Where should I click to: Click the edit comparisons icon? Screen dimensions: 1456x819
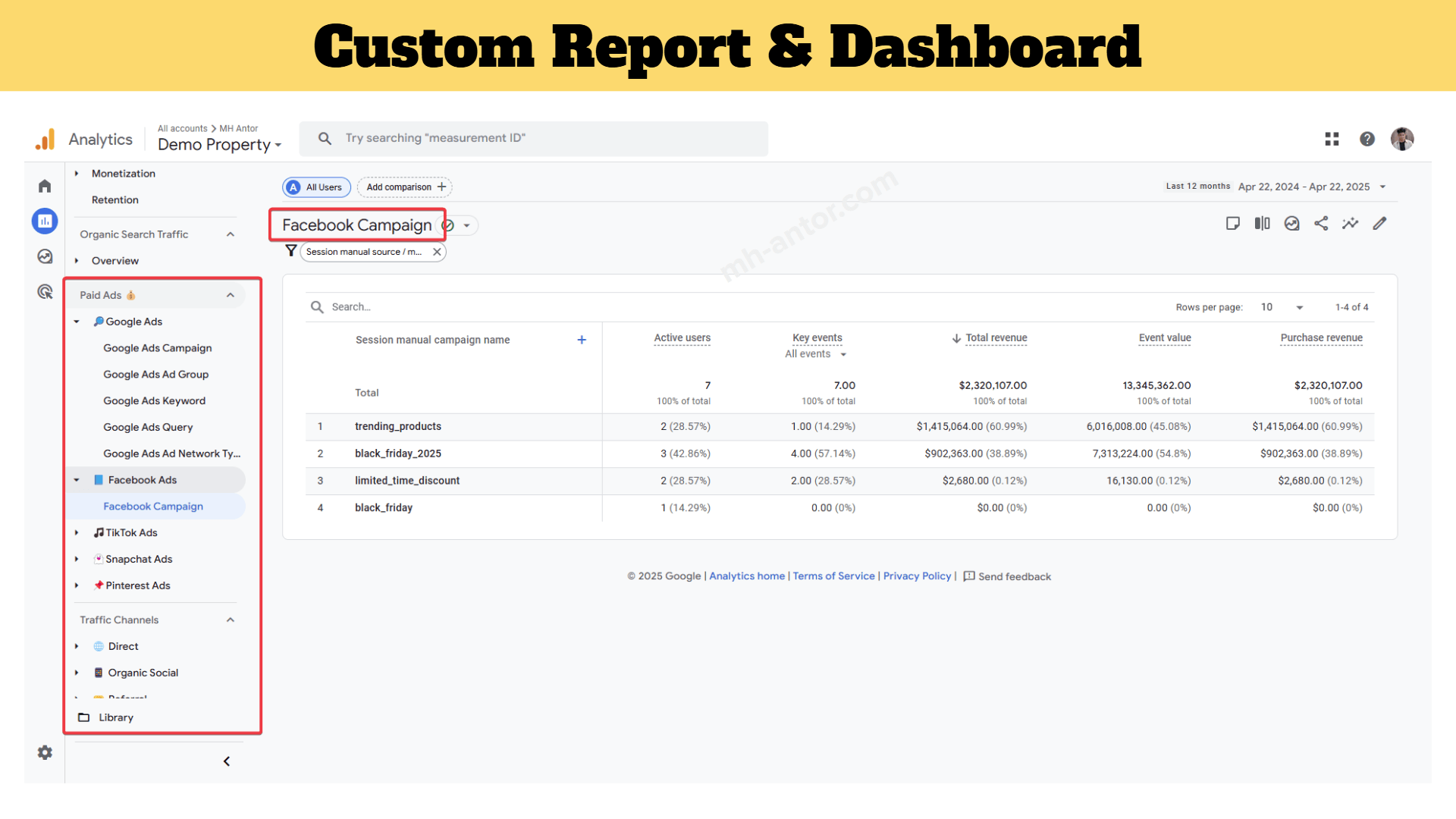(x=1262, y=223)
